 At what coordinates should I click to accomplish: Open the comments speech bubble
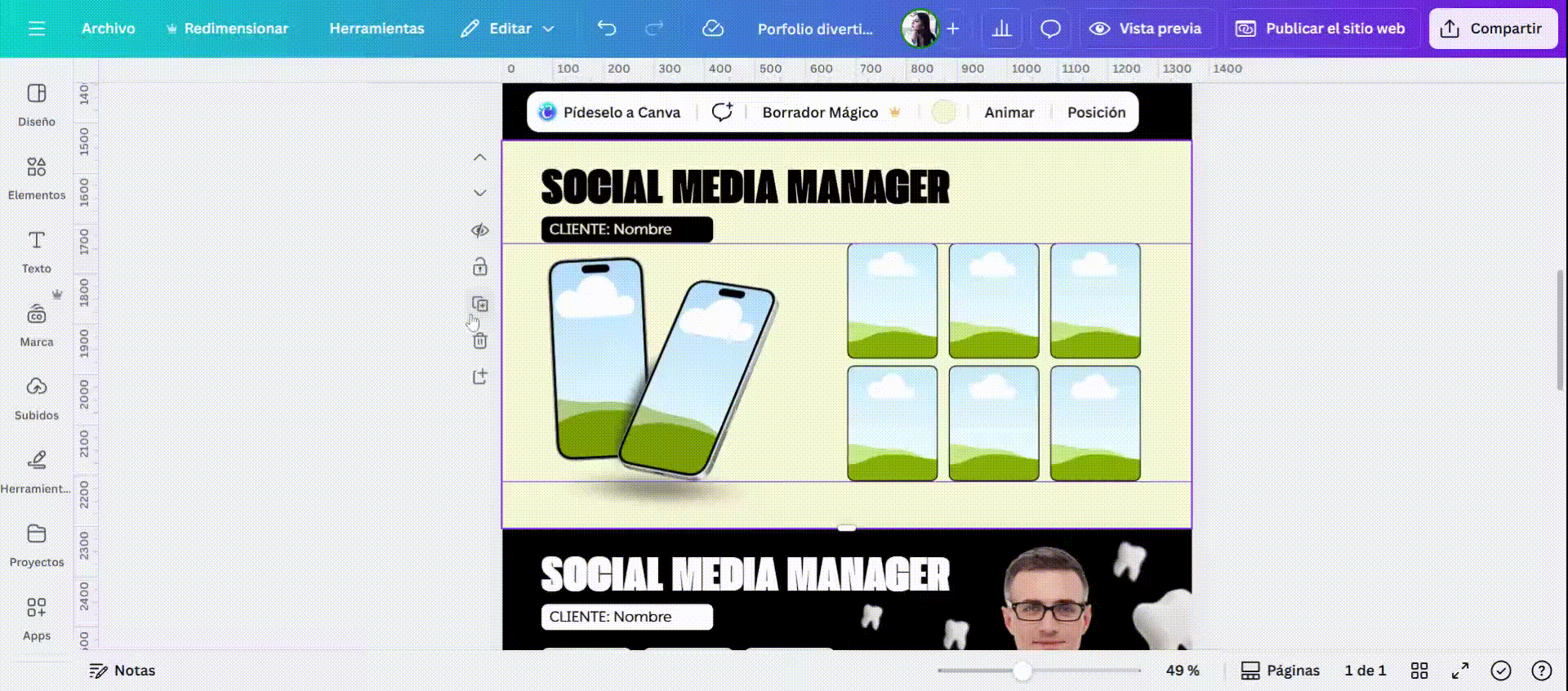point(1050,29)
